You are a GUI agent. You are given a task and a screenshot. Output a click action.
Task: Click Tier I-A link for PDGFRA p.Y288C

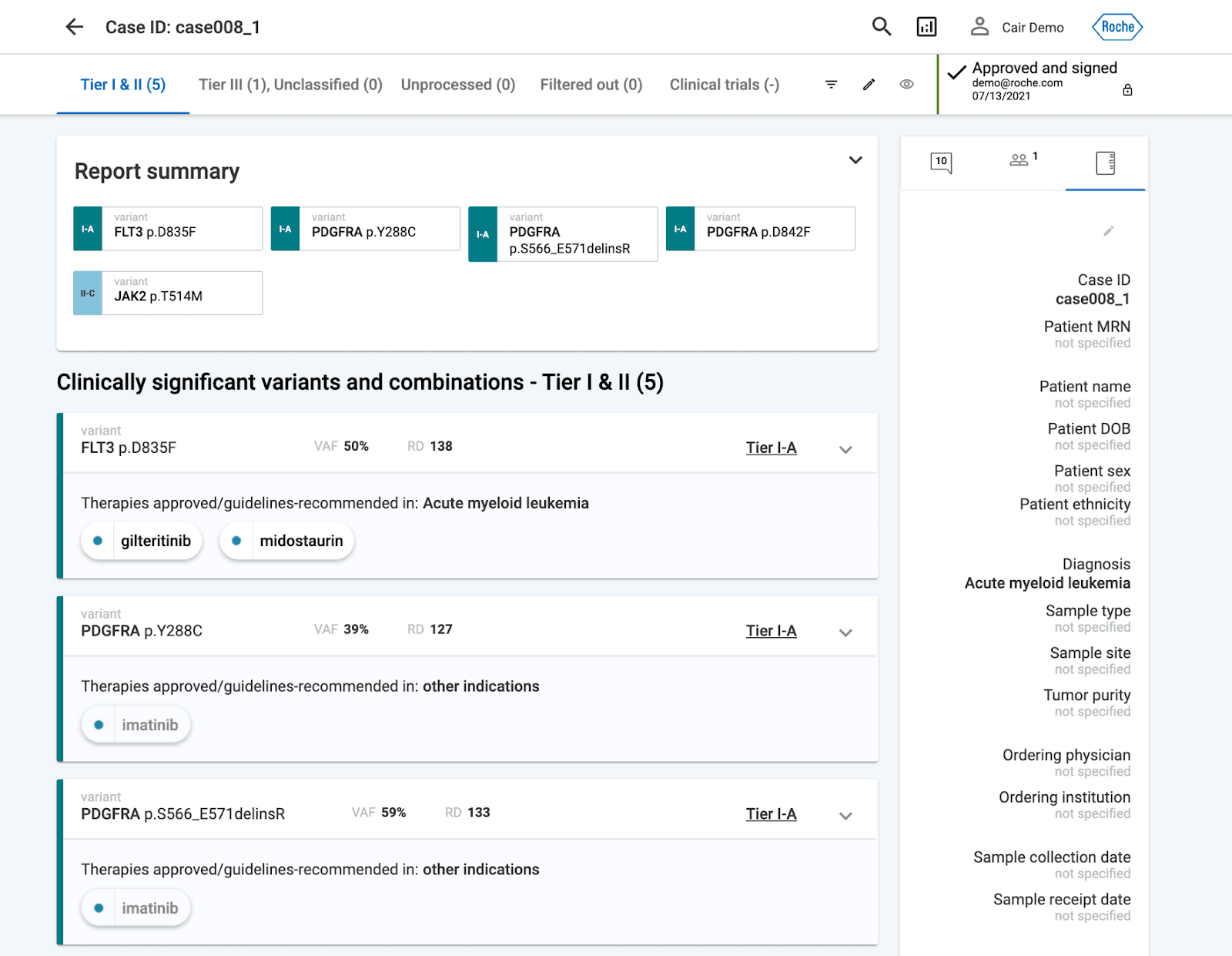[771, 631]
